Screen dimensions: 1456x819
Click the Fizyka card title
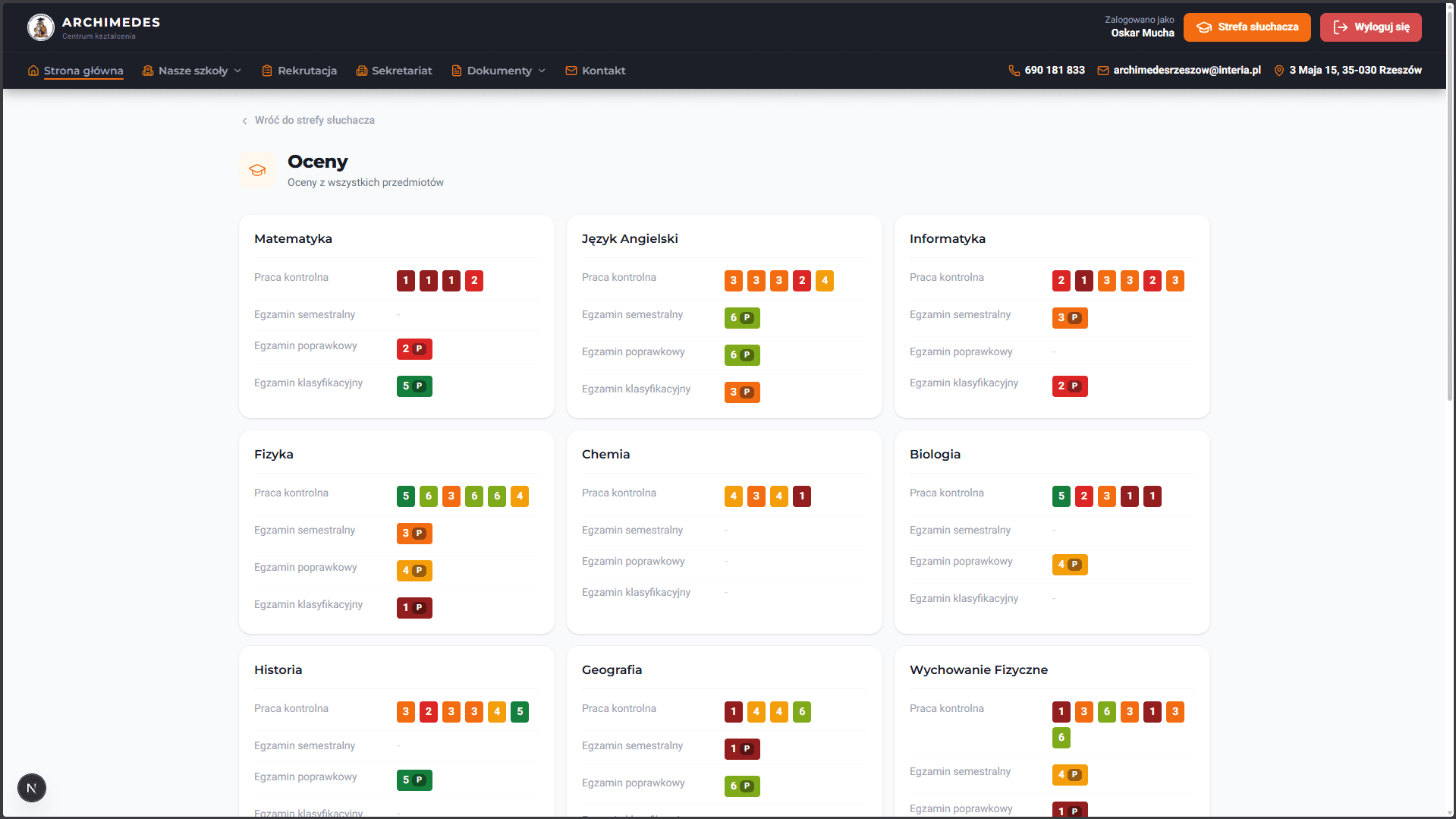(274, 455)
